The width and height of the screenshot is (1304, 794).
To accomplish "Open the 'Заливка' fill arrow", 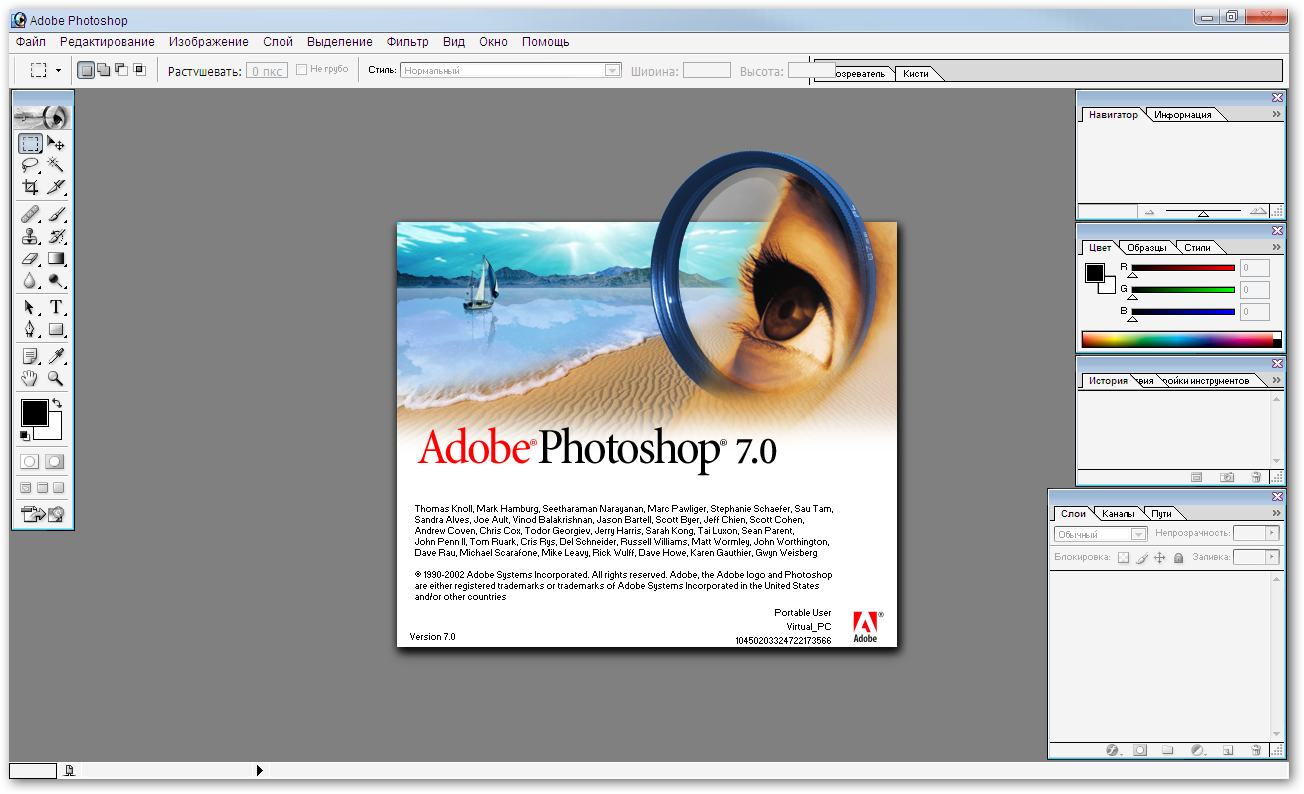I will point(1272,557).
